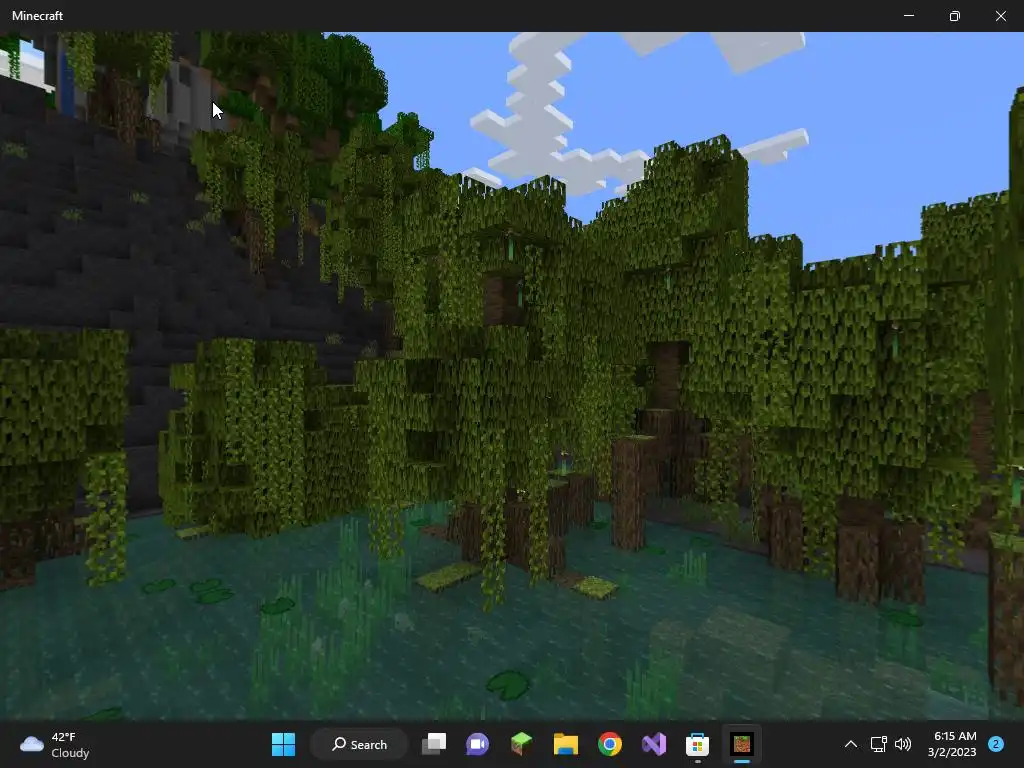Open the volume speaker tray icon
Image resolution: width=1024 pixels, height=768 pixels.
(903, 744)
